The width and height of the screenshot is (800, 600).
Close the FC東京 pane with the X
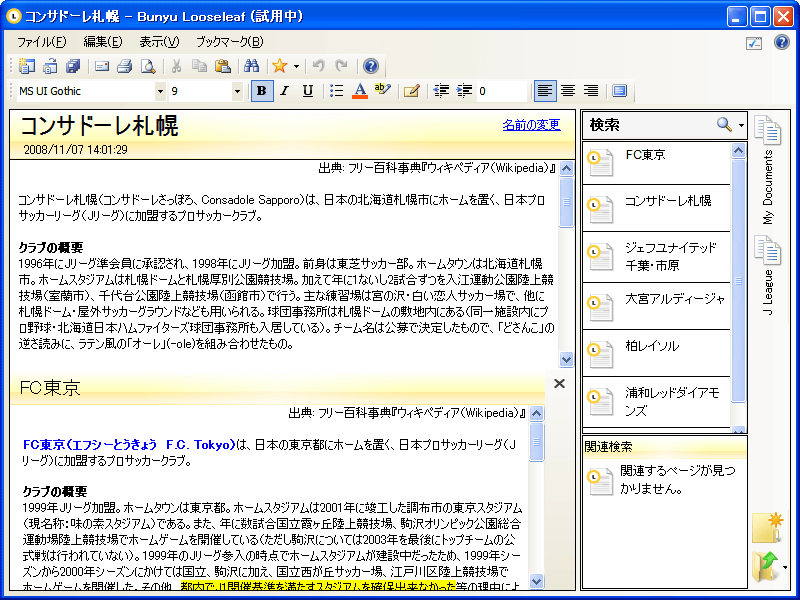pyautogui.click(x=559, y=384)
